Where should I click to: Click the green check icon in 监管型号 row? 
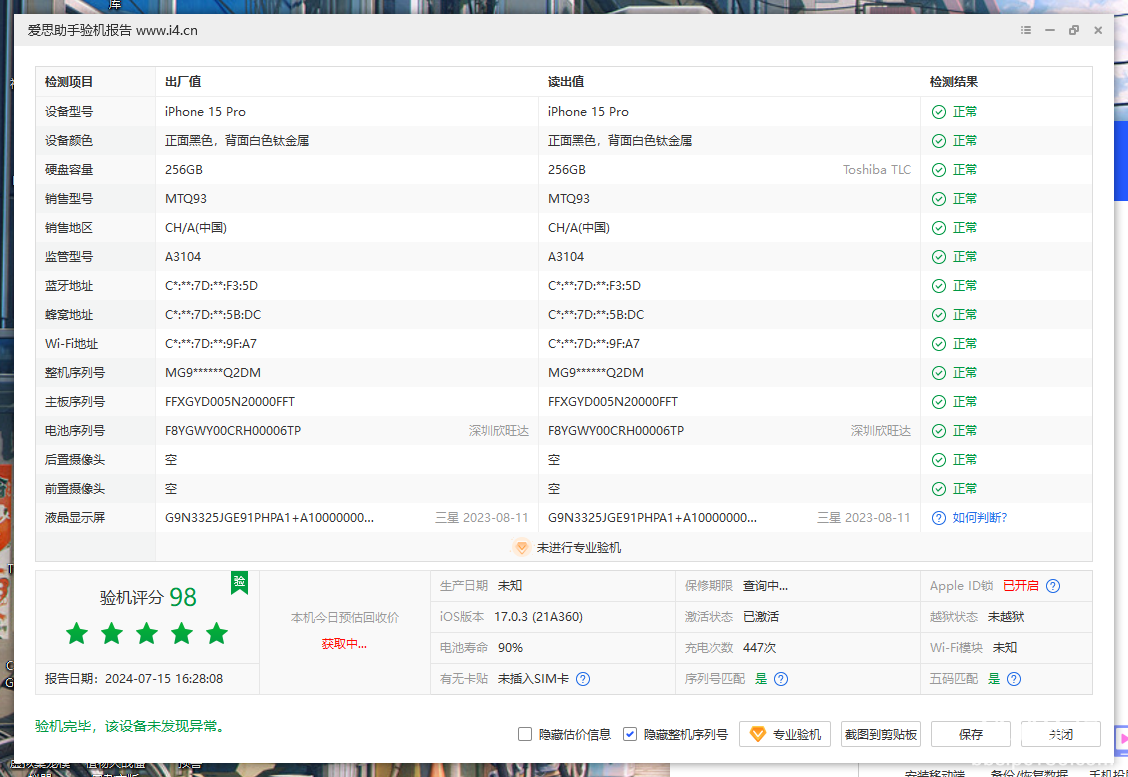939,257
